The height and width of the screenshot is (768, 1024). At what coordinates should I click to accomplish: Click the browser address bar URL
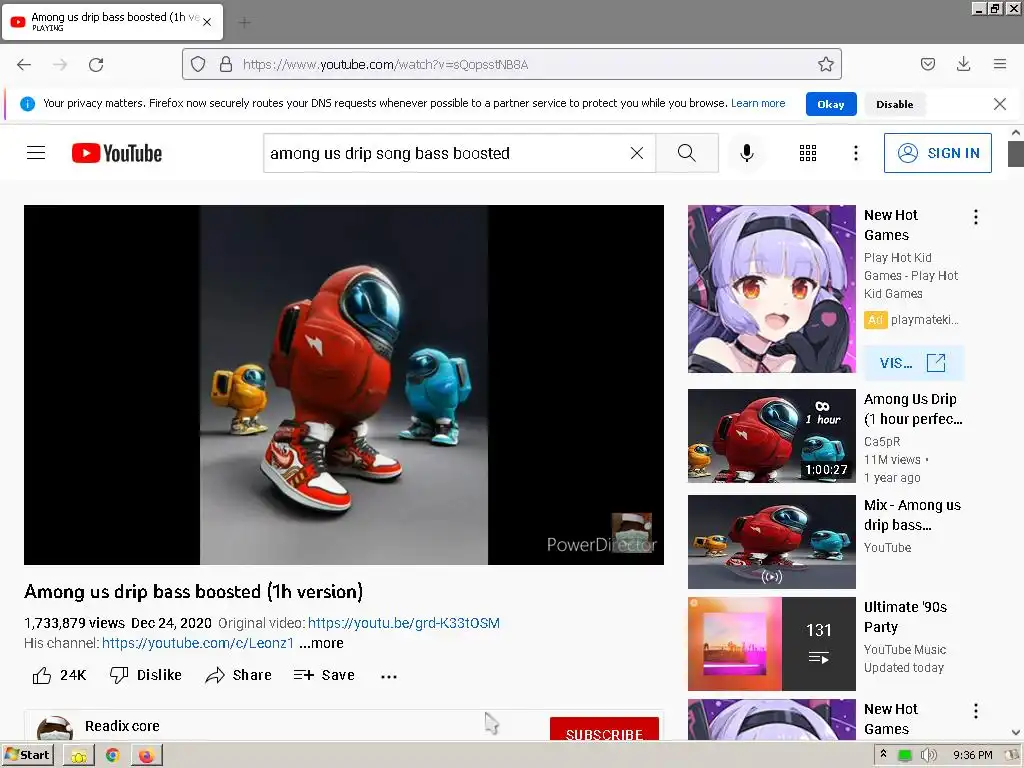[385, 64]
